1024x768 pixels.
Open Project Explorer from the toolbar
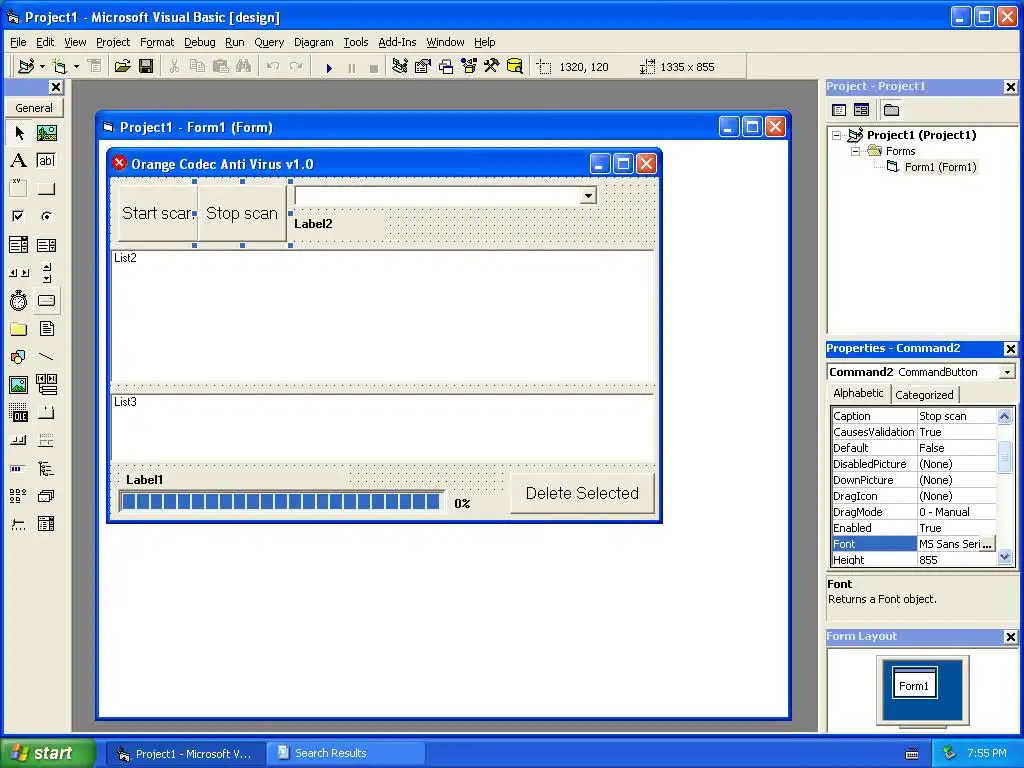(400, 67)
